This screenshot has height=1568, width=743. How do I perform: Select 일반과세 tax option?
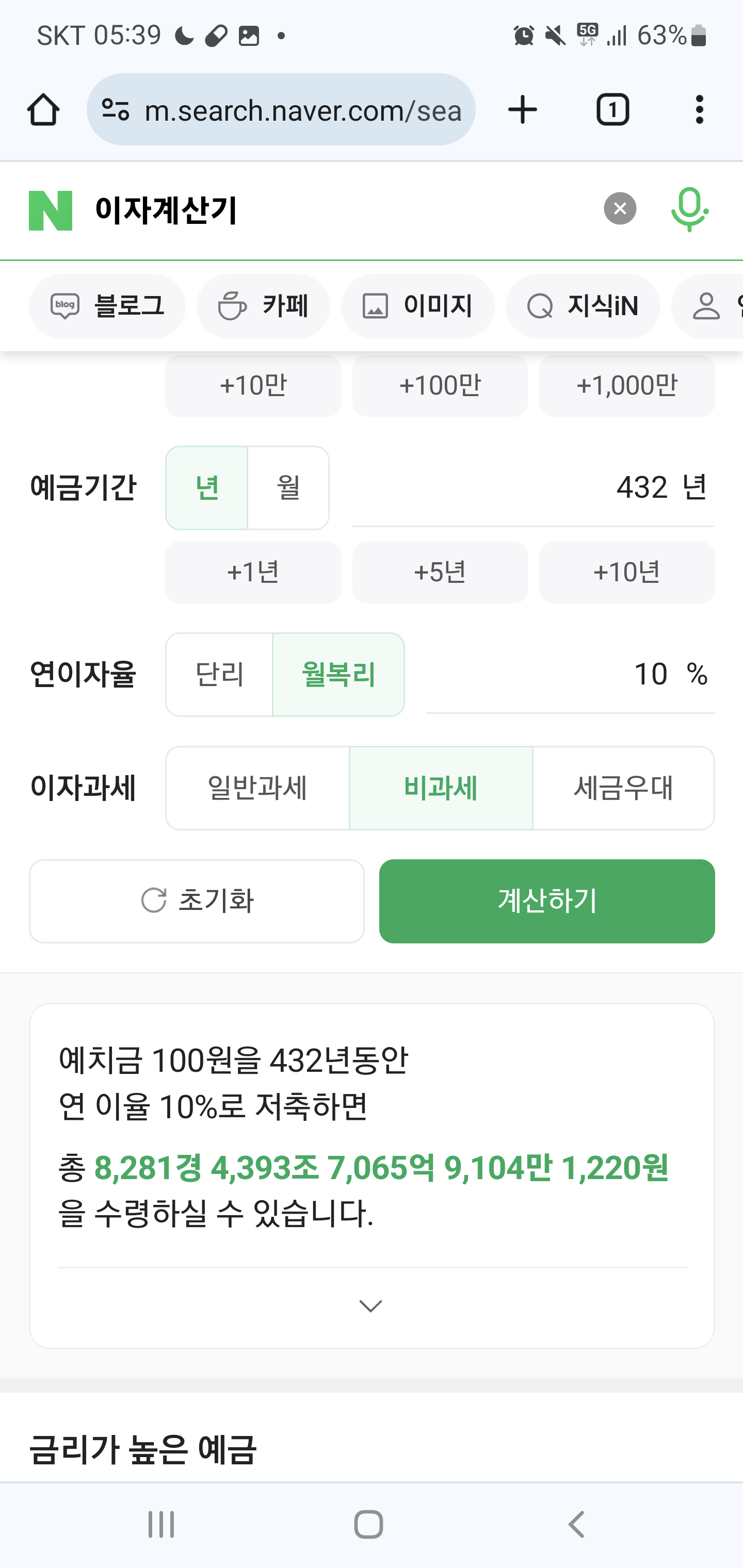[257, 788]
